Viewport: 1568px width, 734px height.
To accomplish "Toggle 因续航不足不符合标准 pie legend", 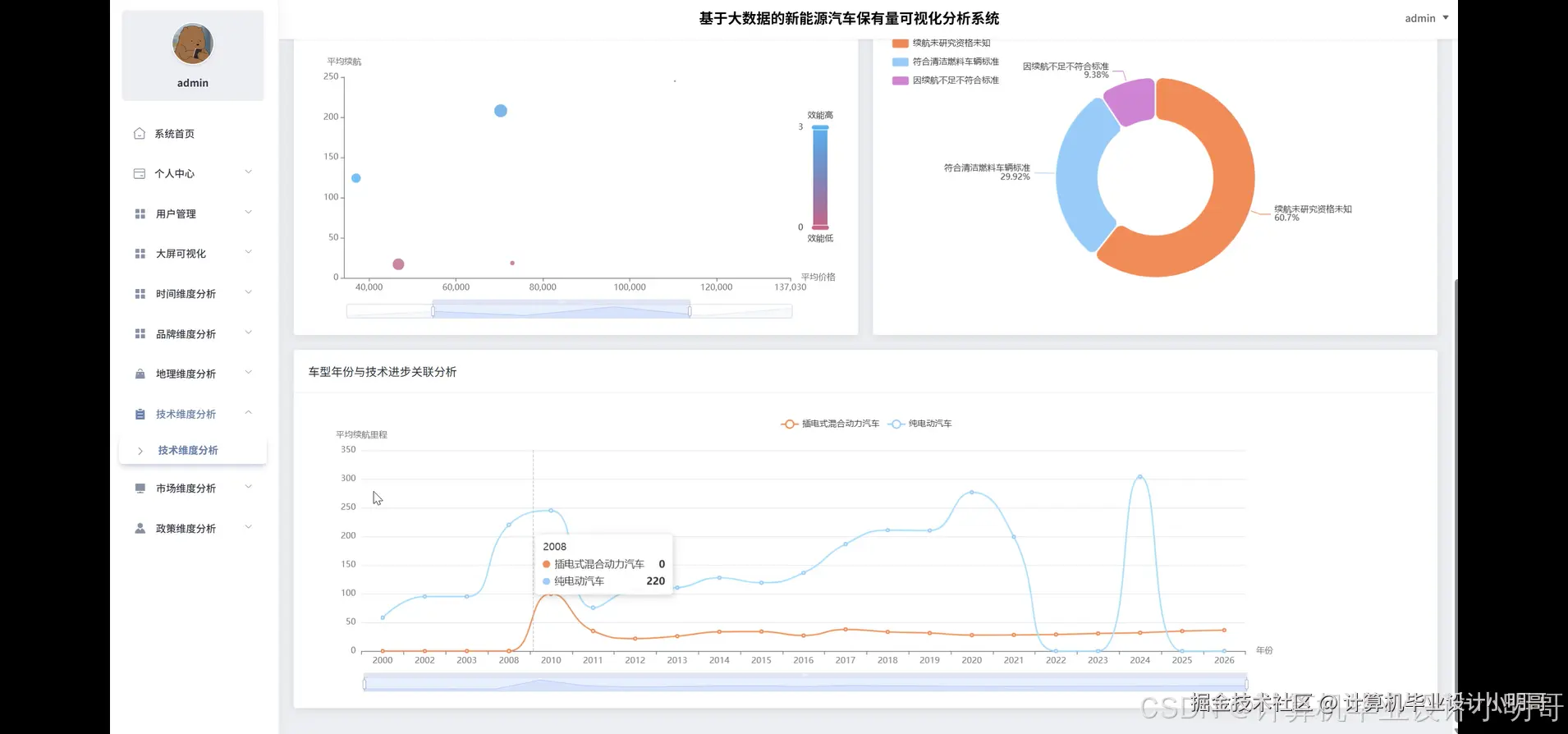I will [946, 80].
